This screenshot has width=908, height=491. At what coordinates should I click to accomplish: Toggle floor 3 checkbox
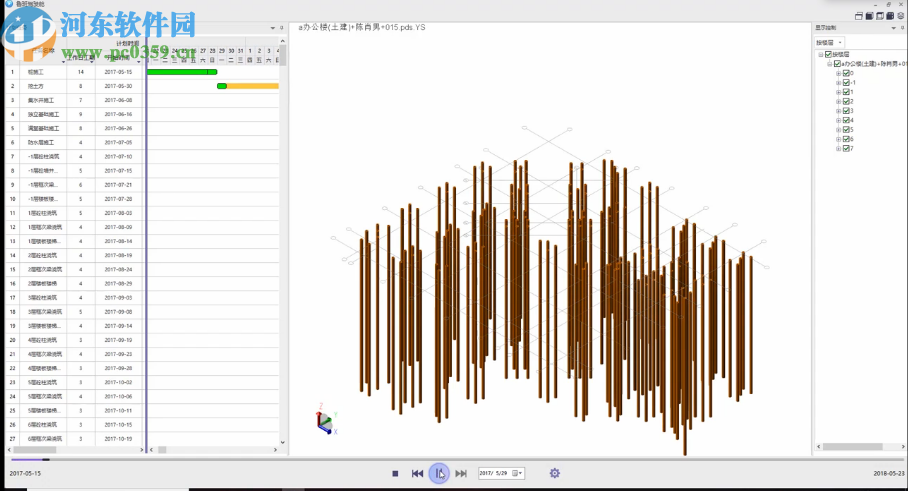846,111
